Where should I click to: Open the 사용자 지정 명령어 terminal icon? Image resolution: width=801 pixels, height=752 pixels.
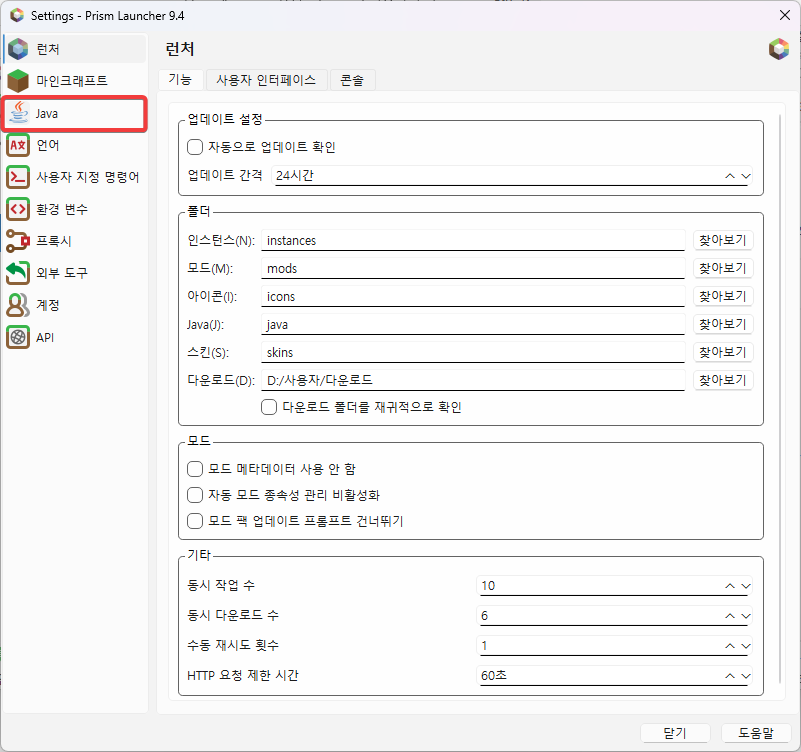pyautogui.click(x=18, y=177)
